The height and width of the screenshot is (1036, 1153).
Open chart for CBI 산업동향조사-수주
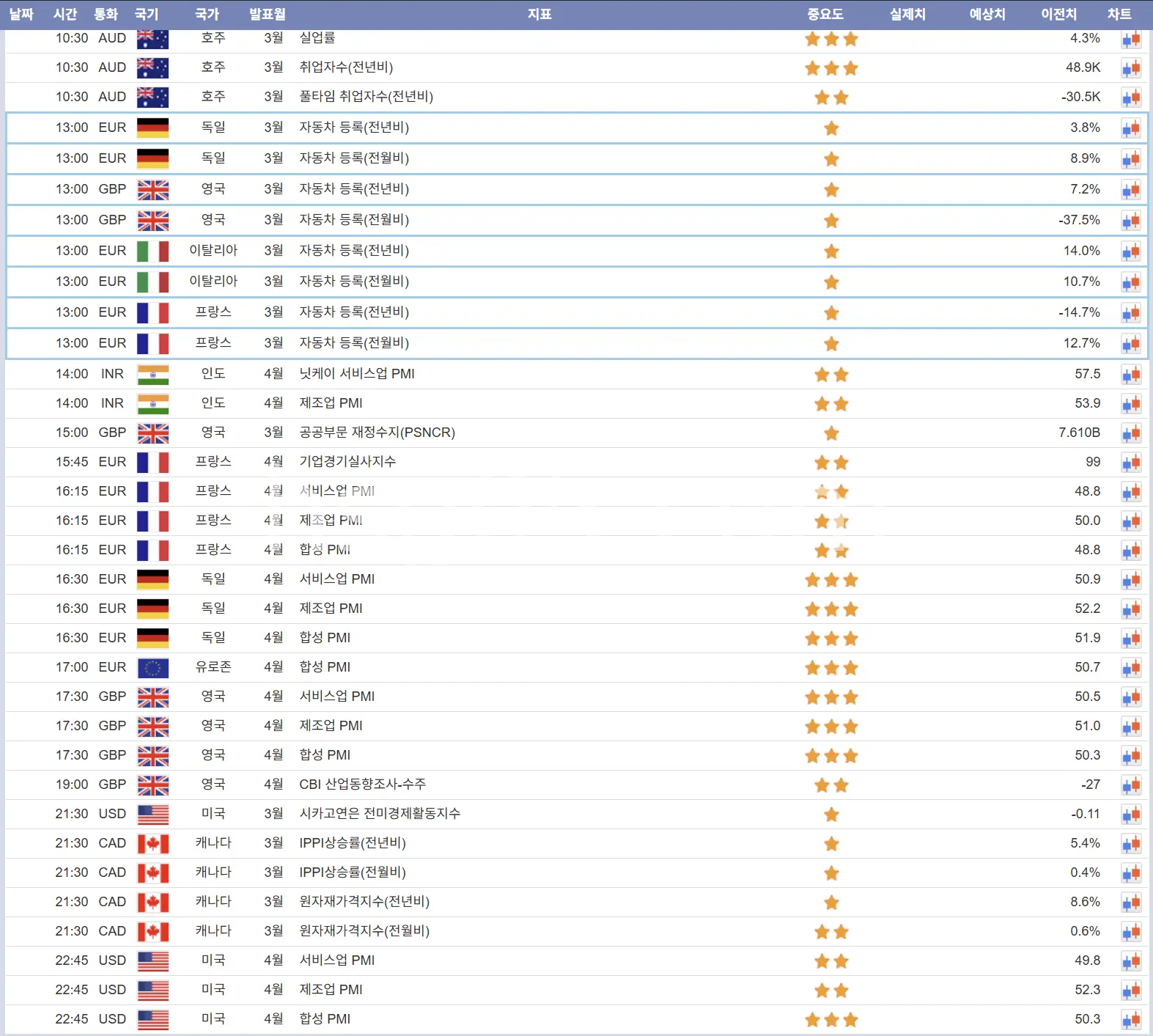(1131, 785)
